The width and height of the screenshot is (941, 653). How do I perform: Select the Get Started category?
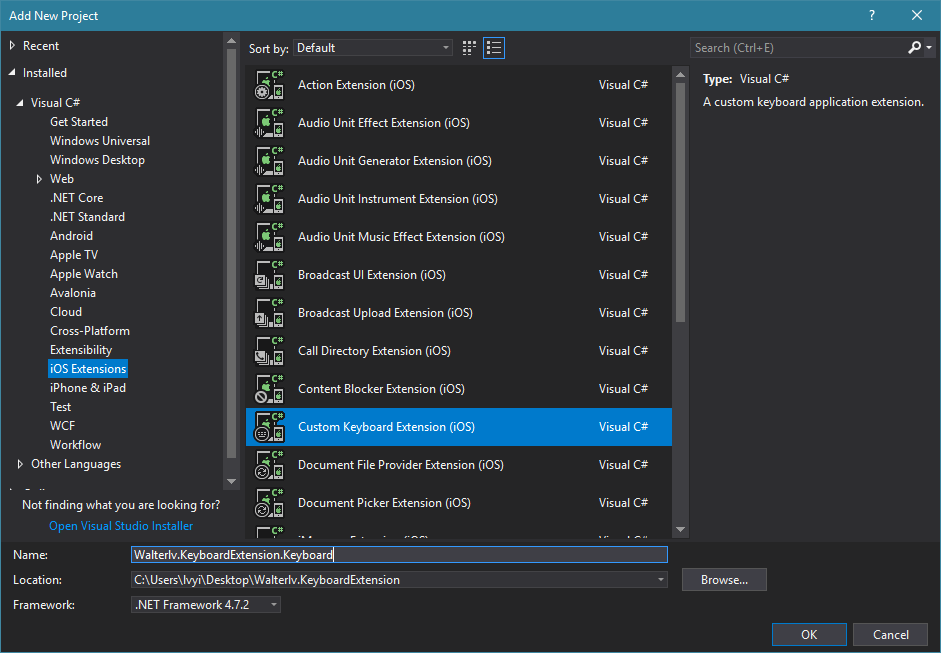point(79,122)
